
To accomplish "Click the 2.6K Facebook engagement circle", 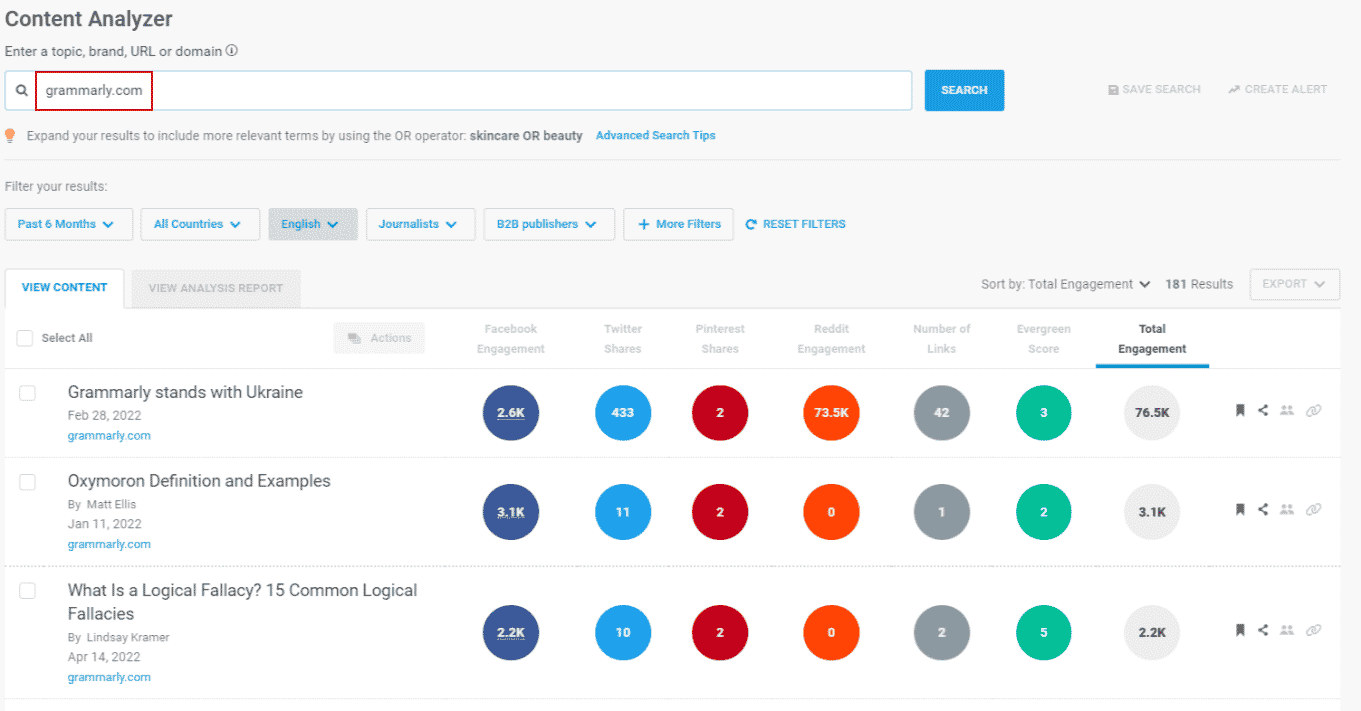I will [511, 412].
